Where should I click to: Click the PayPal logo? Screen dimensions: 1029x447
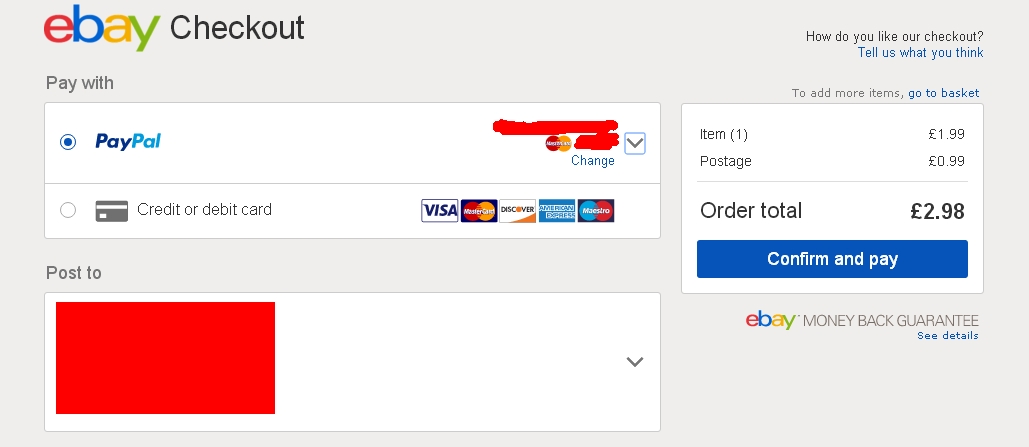128,141
